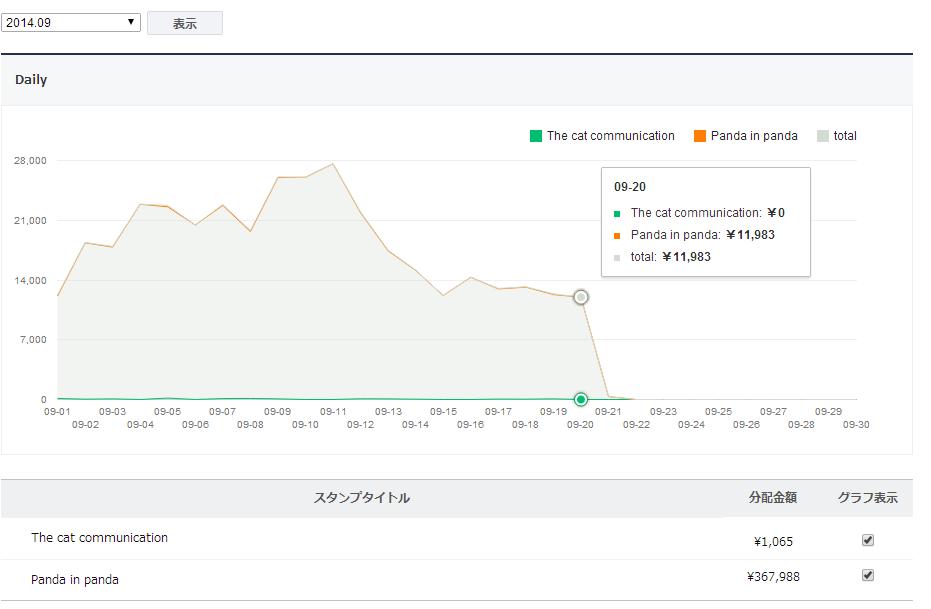Click the 09-30 x-axis date label
The height and width of the screenshot is (609, 931).
856,424
